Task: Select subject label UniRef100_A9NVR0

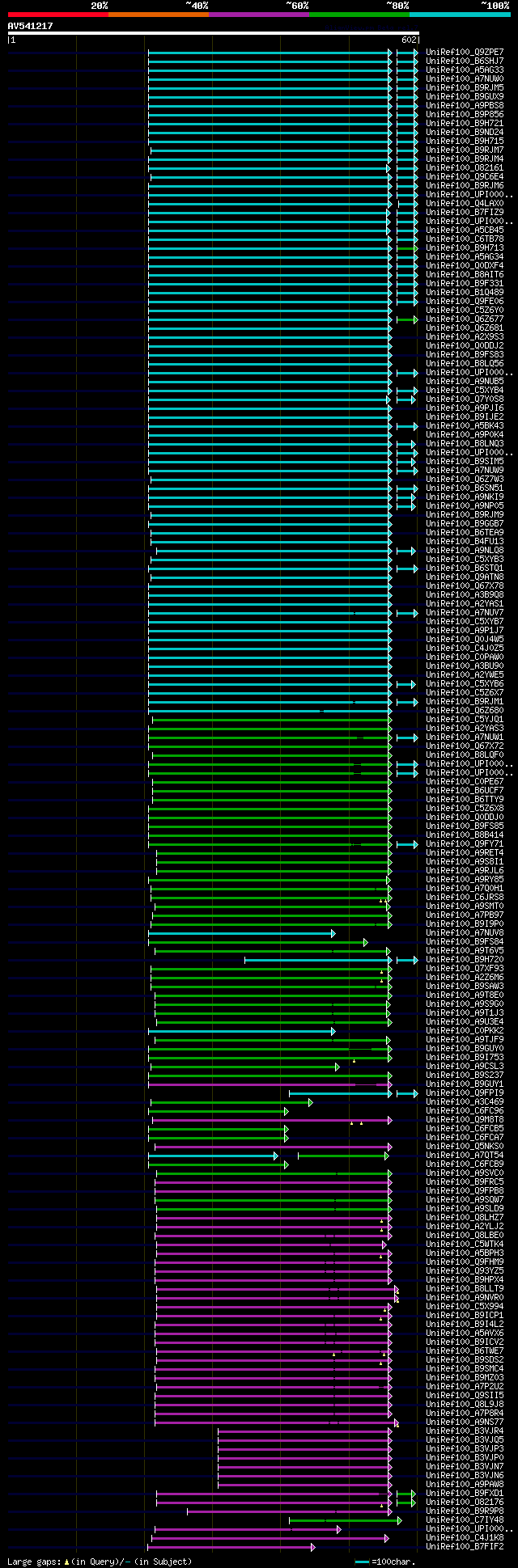Action: click(465, 1297)
